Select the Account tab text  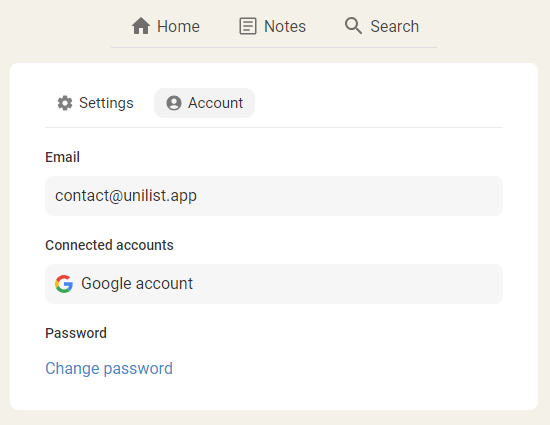tap(215, 103)
